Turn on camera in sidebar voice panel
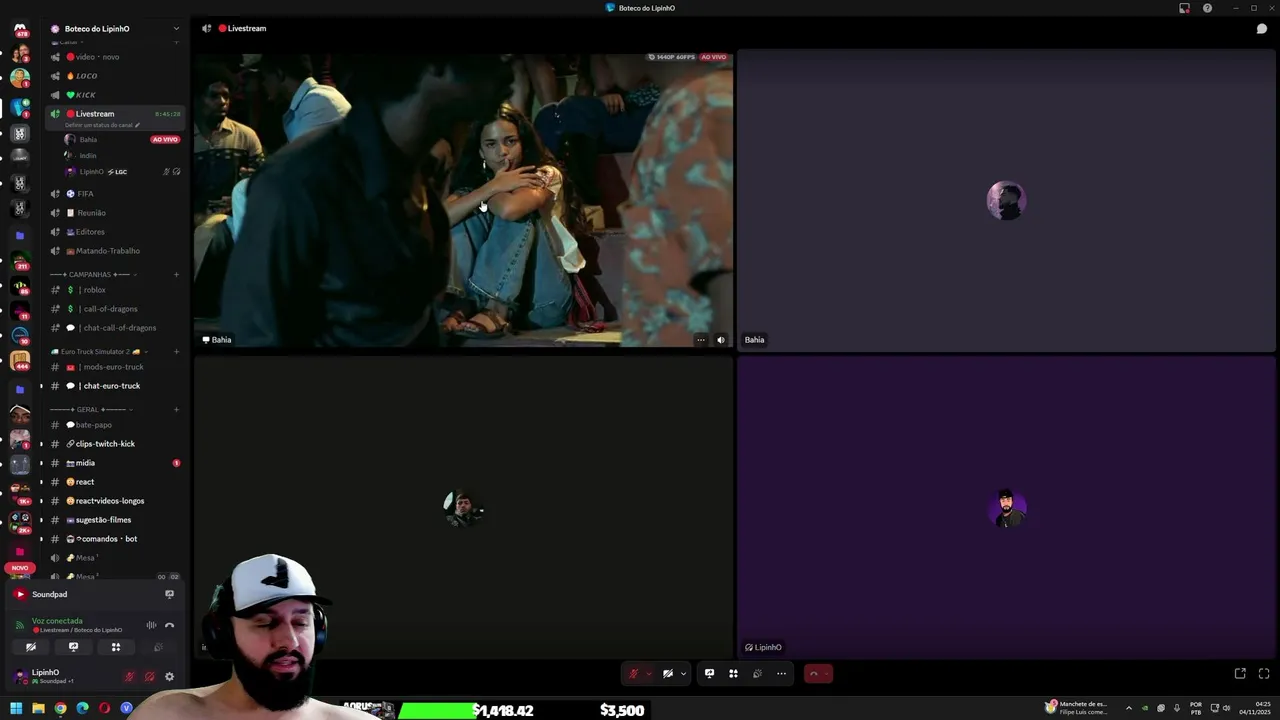The image size is (1280, 720). tap(31, 647)
